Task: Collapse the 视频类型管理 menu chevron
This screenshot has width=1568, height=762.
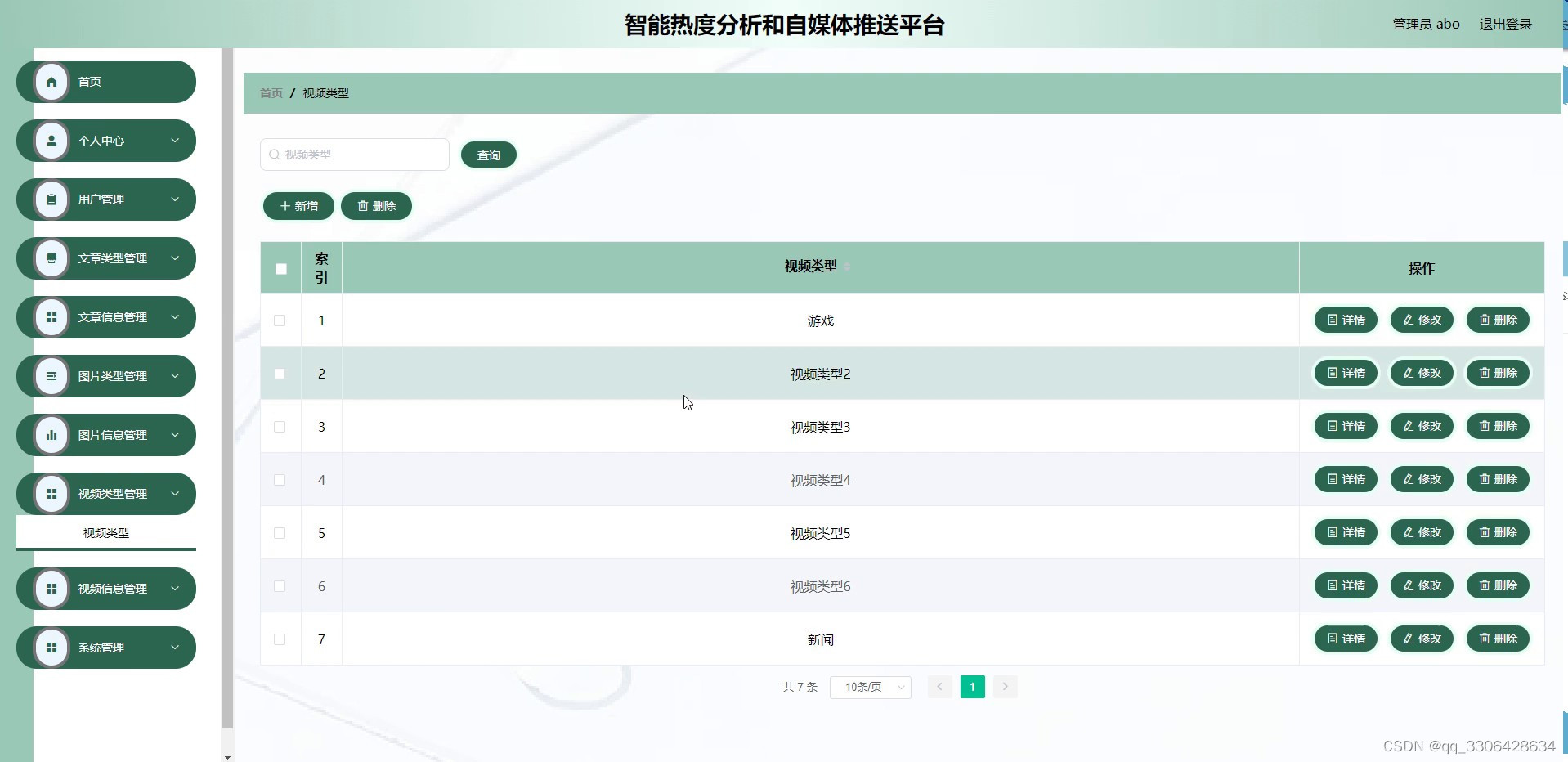Action: tap(175, 494)
